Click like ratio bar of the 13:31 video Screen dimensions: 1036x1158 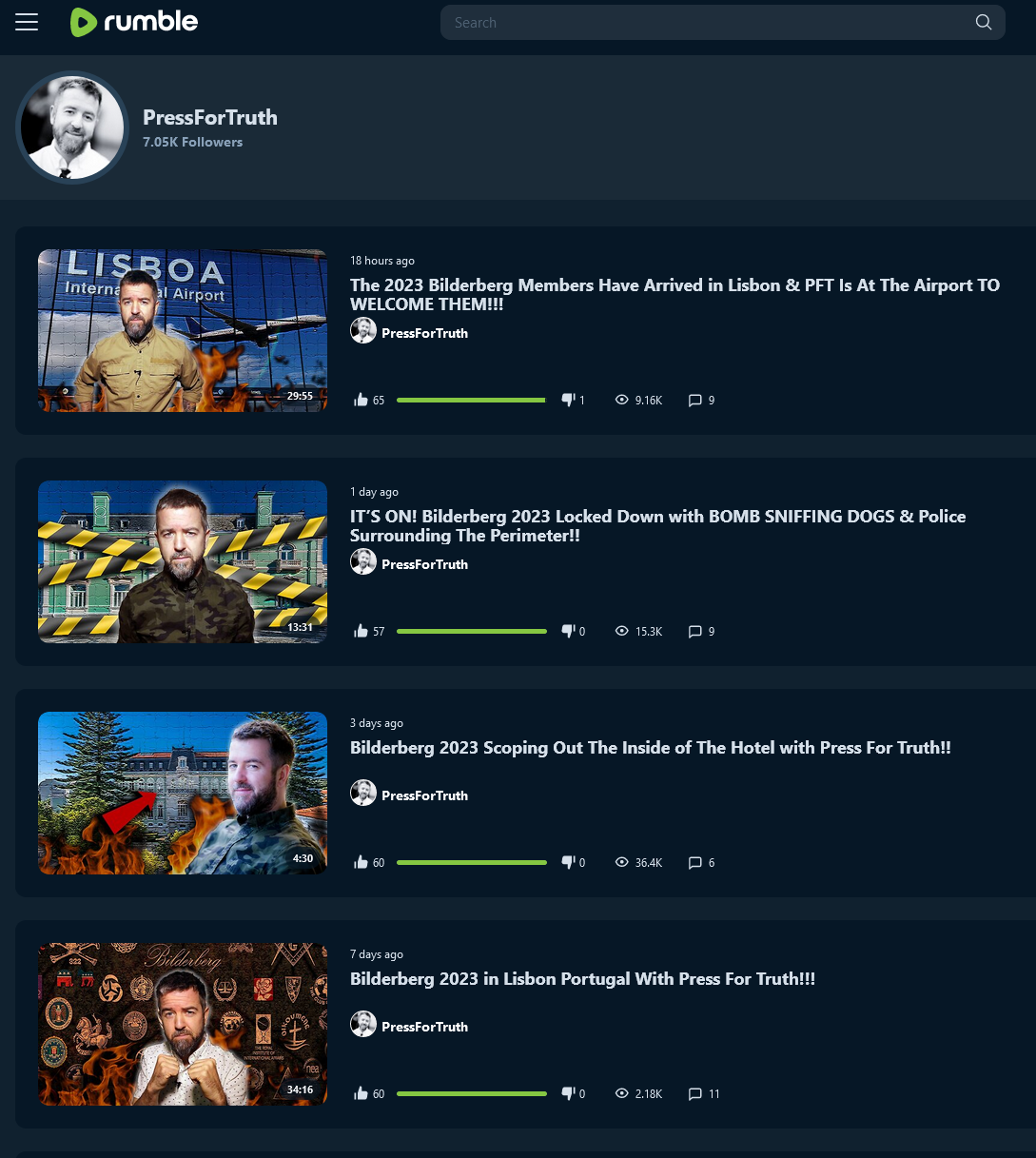click(x=472, y=632)
